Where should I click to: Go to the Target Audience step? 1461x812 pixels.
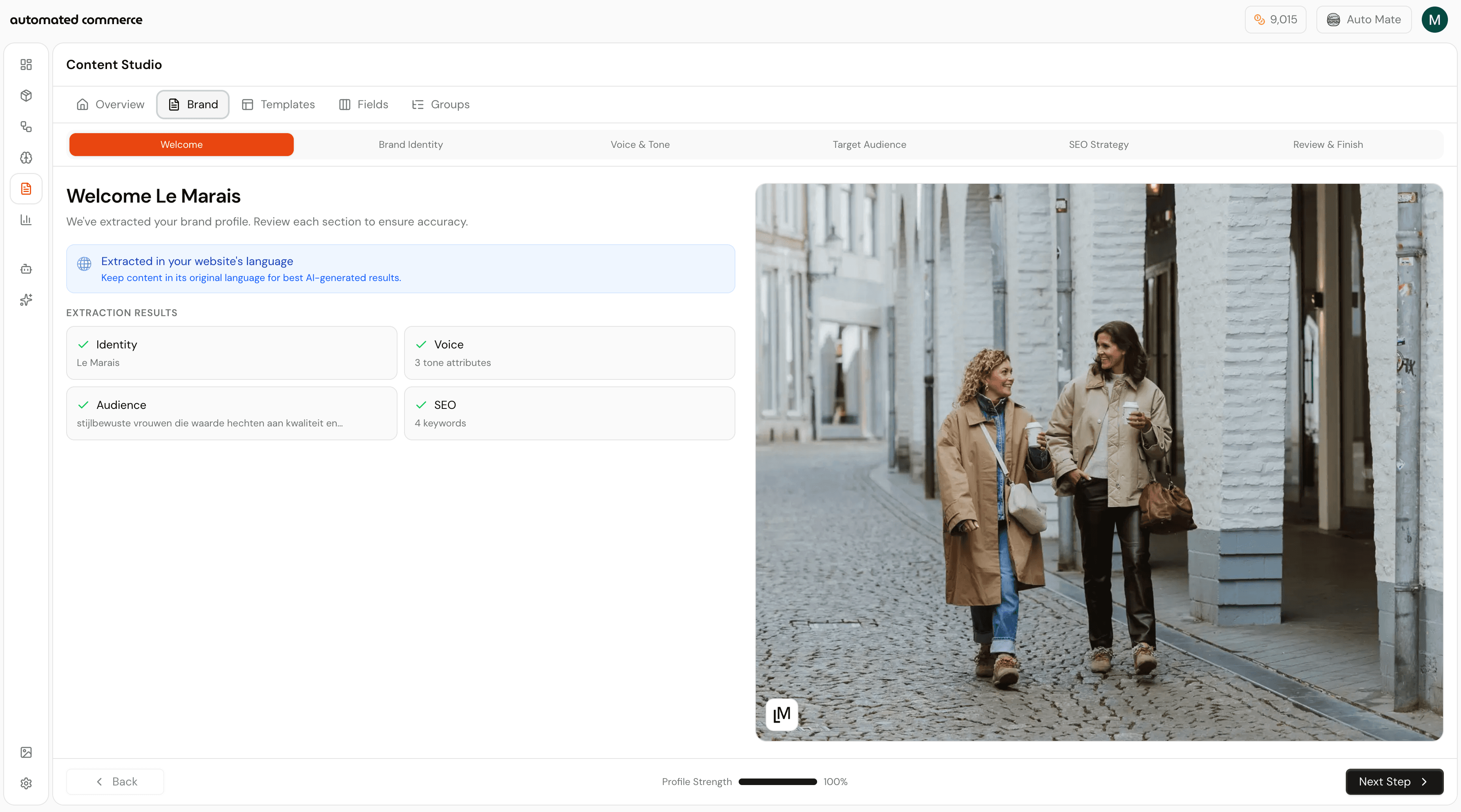pos(869,145)
